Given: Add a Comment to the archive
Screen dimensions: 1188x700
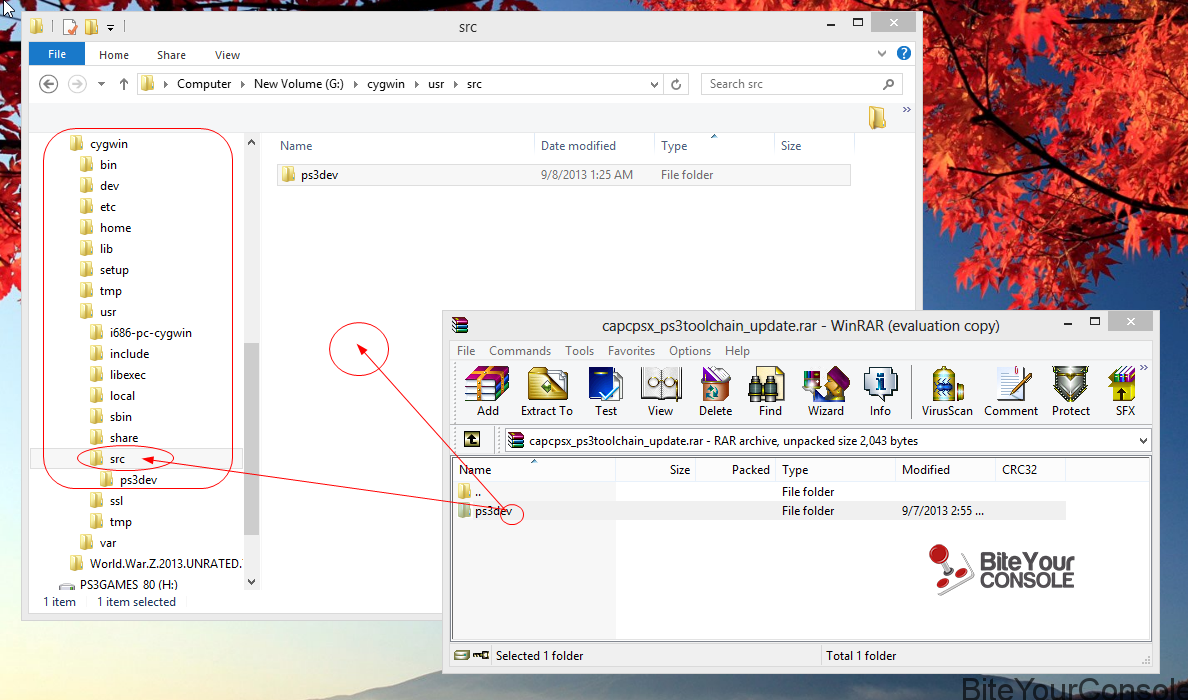Looking at the screenshot, I should (x=1011, y=391).
